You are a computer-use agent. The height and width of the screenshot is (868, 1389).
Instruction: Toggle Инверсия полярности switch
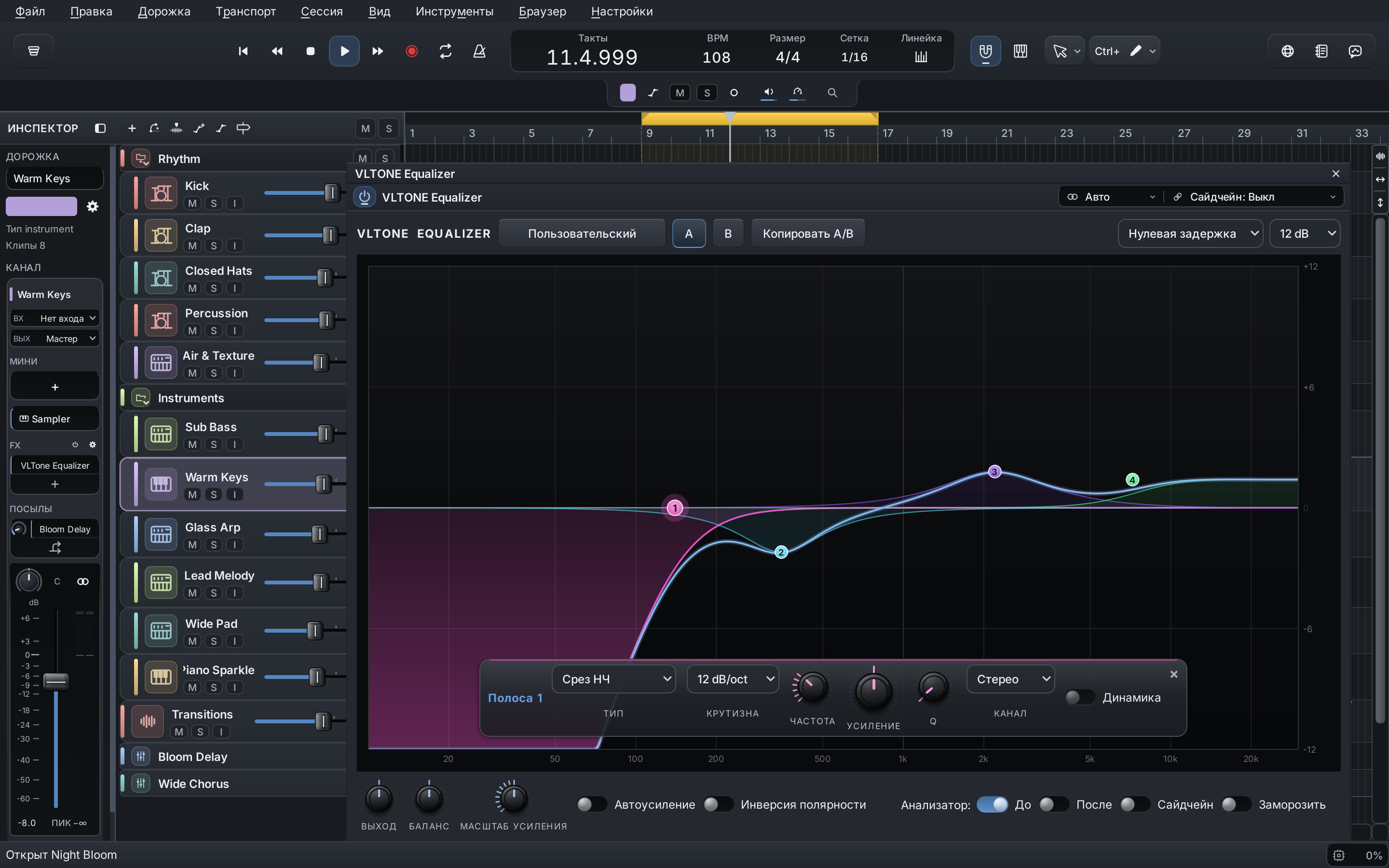718,804
